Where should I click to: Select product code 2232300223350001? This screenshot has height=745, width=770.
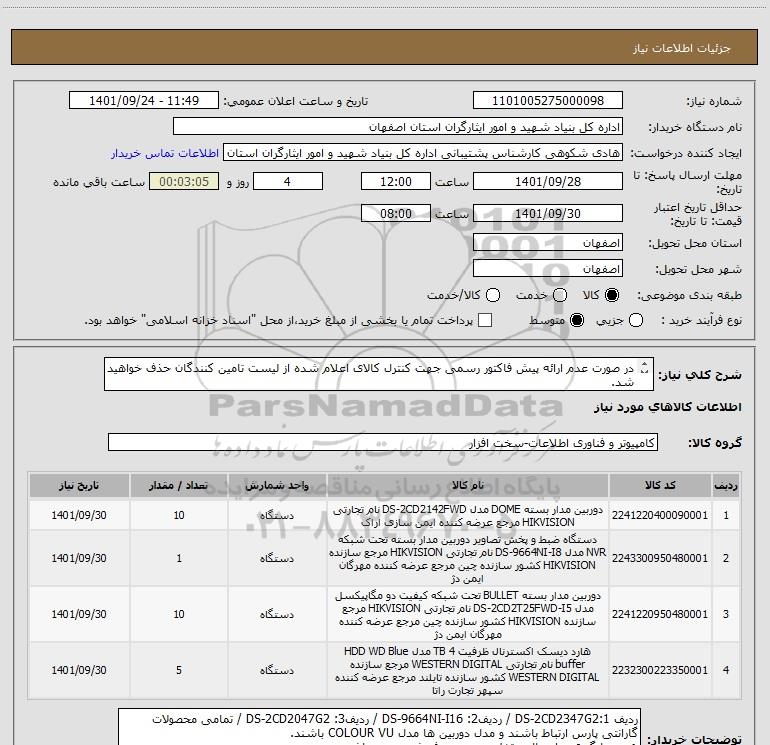[660, 670]
